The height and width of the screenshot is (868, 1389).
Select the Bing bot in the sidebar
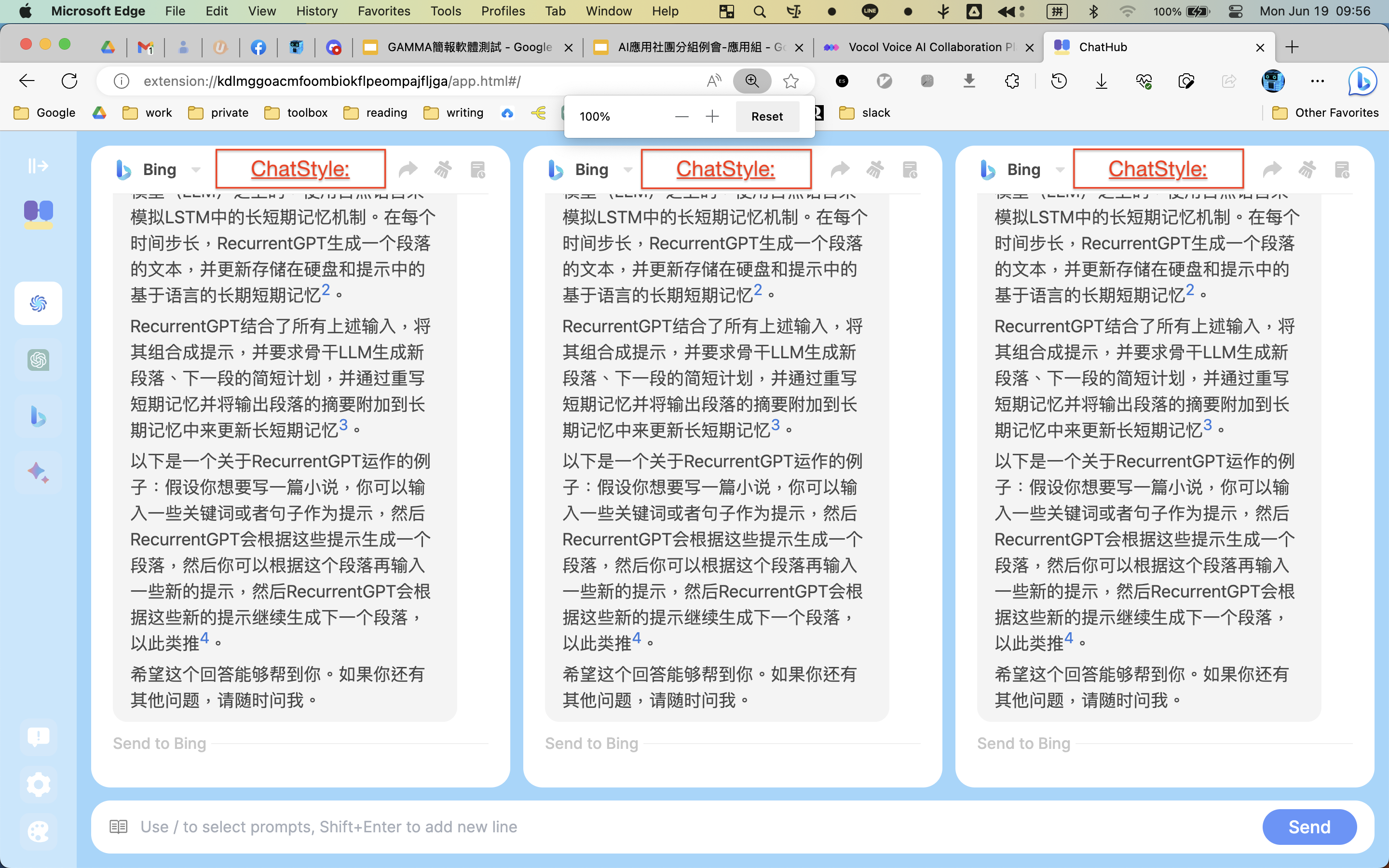click(x=38, y=416)
